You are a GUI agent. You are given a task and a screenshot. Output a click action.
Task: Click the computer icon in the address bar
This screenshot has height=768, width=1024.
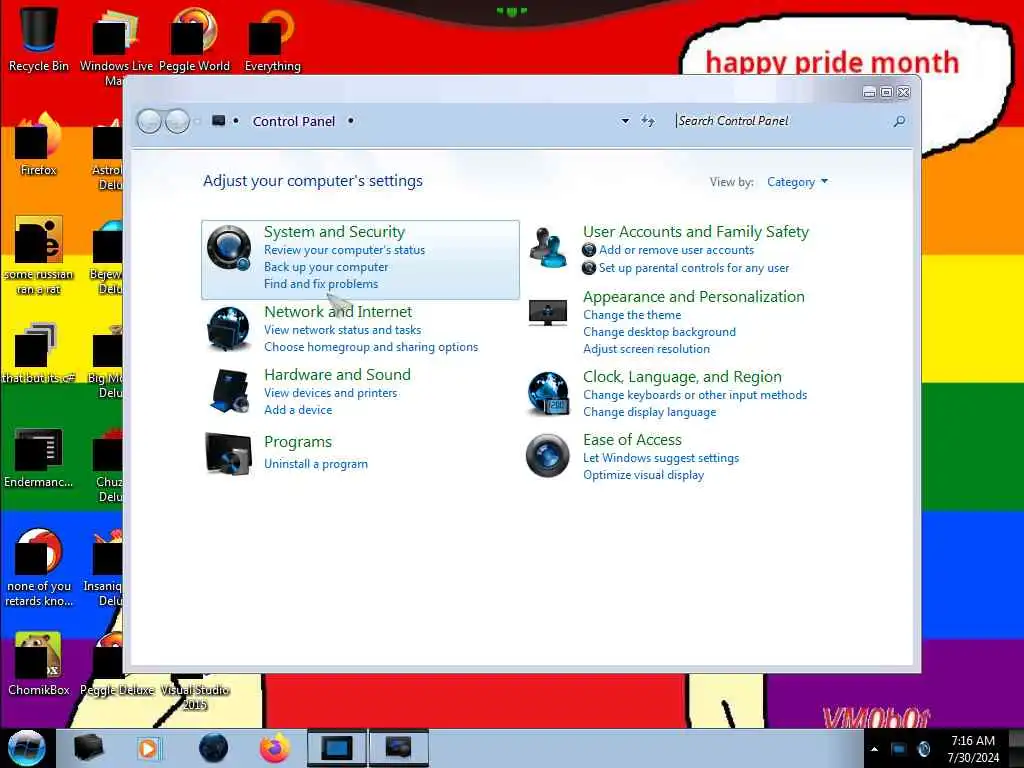pyautogui.click(x=219, y=121)
